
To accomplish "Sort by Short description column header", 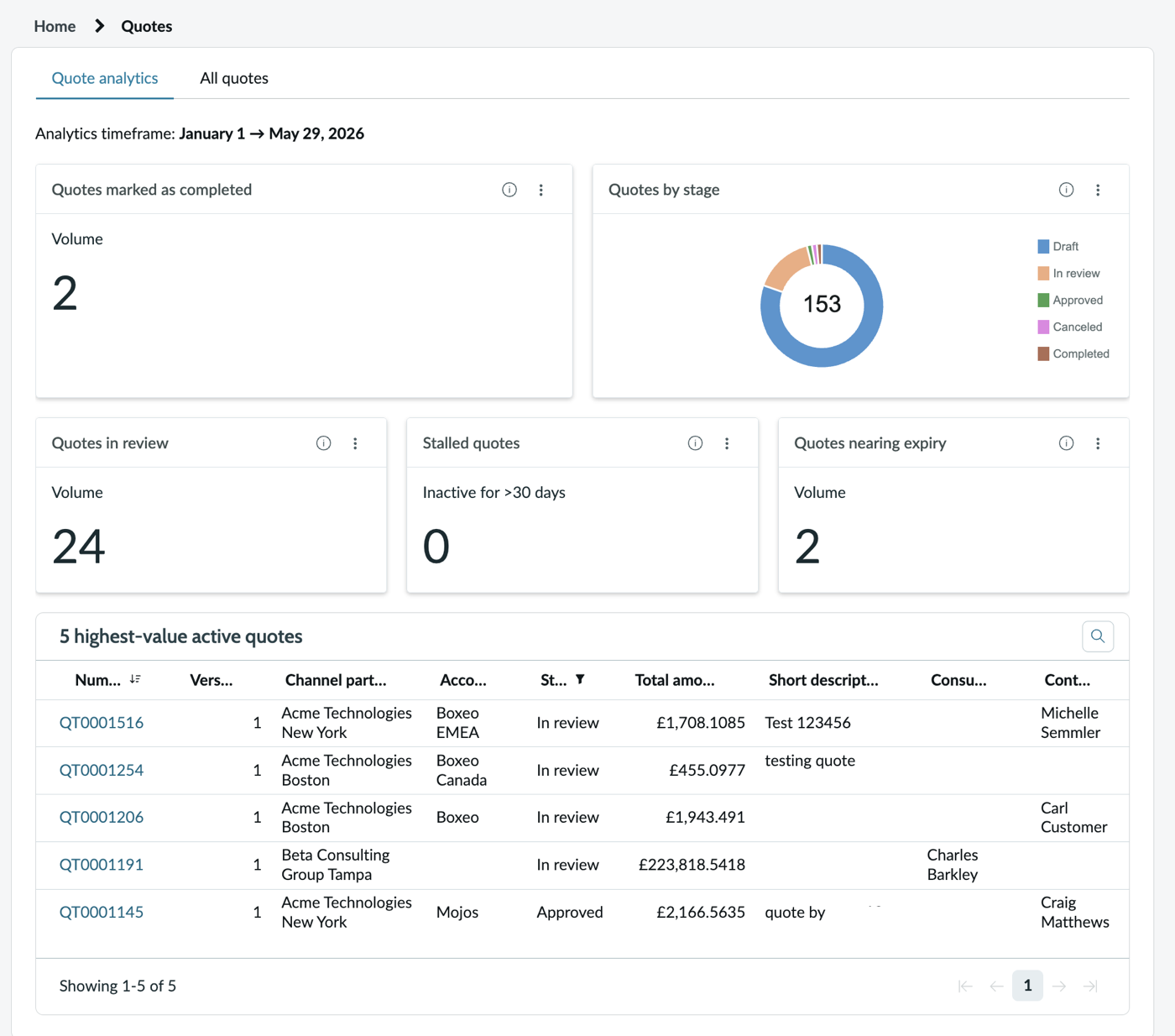I will [823, 680].
